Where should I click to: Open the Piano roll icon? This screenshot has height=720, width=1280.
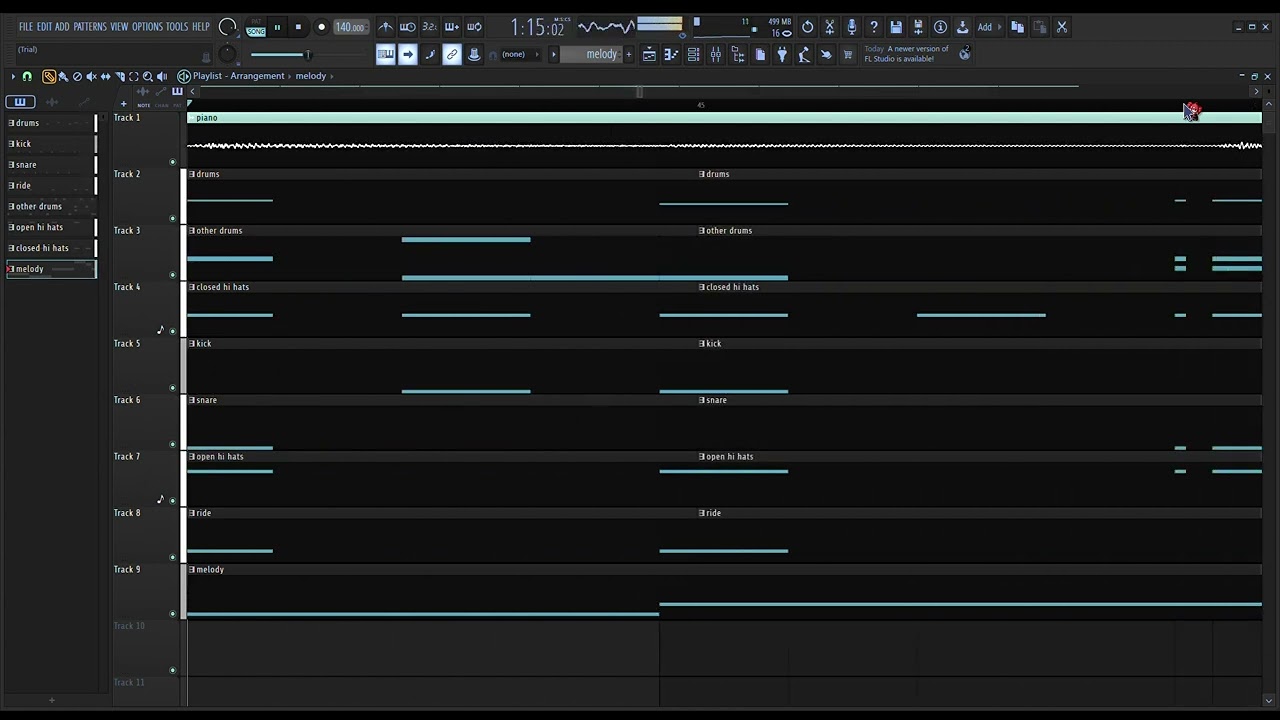[x=672, y=54]
